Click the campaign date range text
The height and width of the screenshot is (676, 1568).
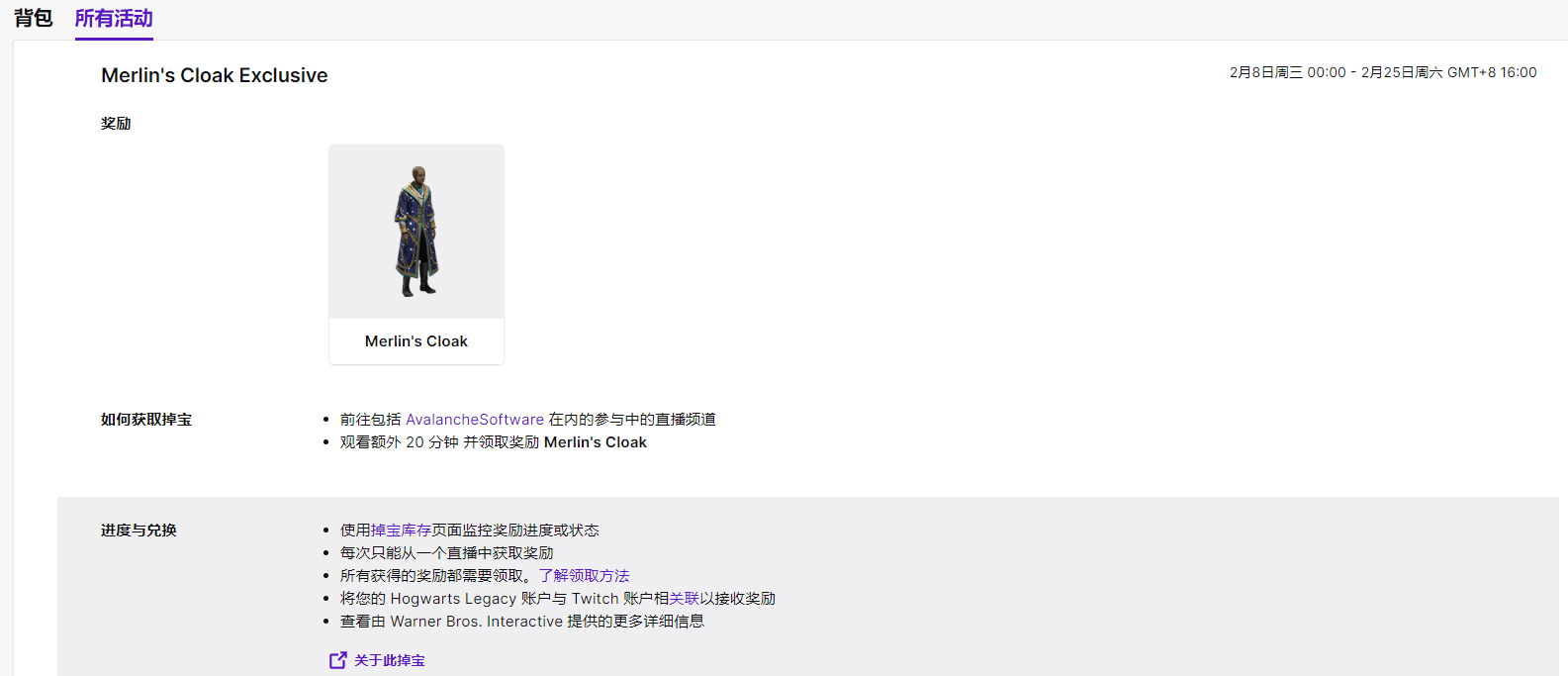1383,72
